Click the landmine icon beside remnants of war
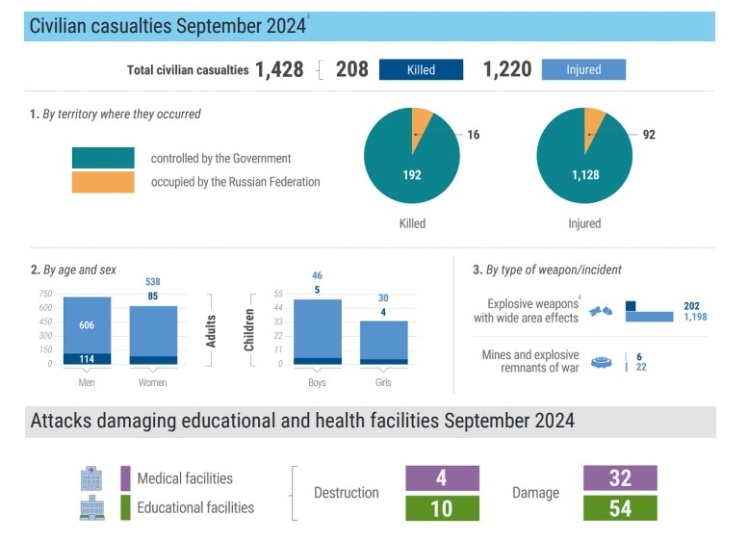The height and width of the screenshot is (541, 748). pyautogui.click(x=600, y=362)
